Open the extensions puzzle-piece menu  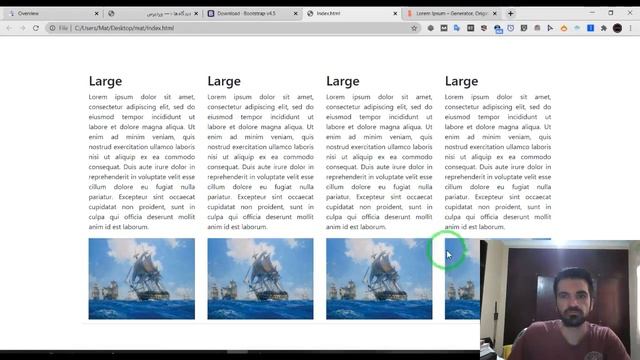(604, 28)
